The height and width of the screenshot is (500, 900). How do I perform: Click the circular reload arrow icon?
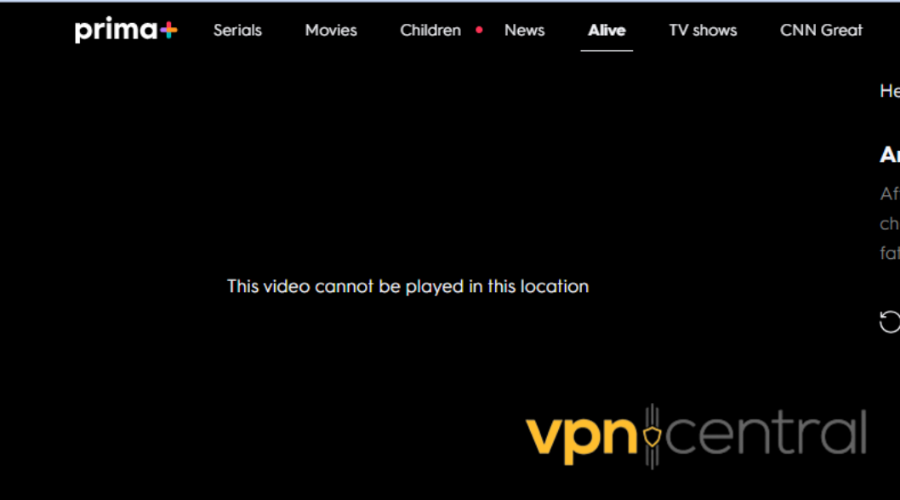tap(890, 321)
